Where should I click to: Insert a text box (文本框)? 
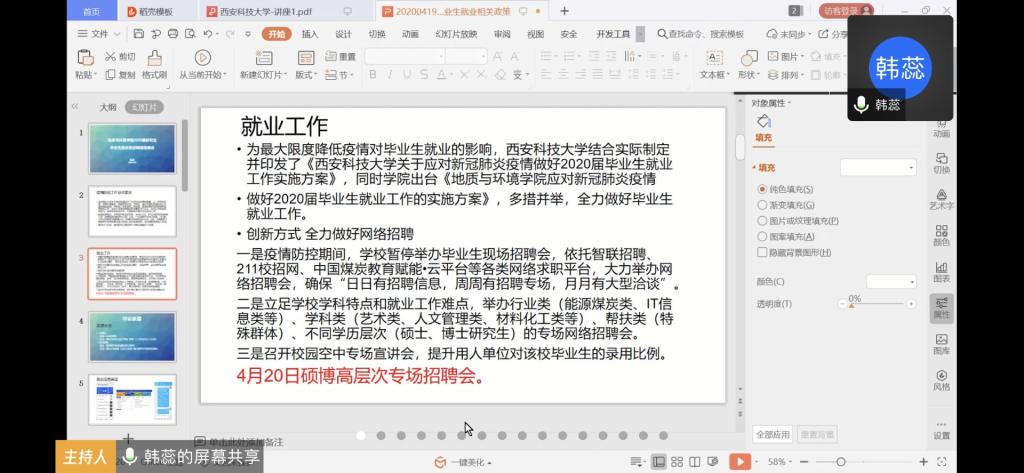click(x=713, y=58)
